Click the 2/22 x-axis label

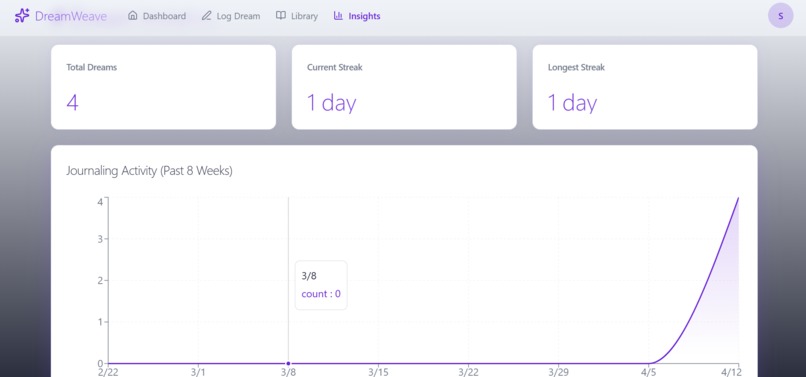108,372
